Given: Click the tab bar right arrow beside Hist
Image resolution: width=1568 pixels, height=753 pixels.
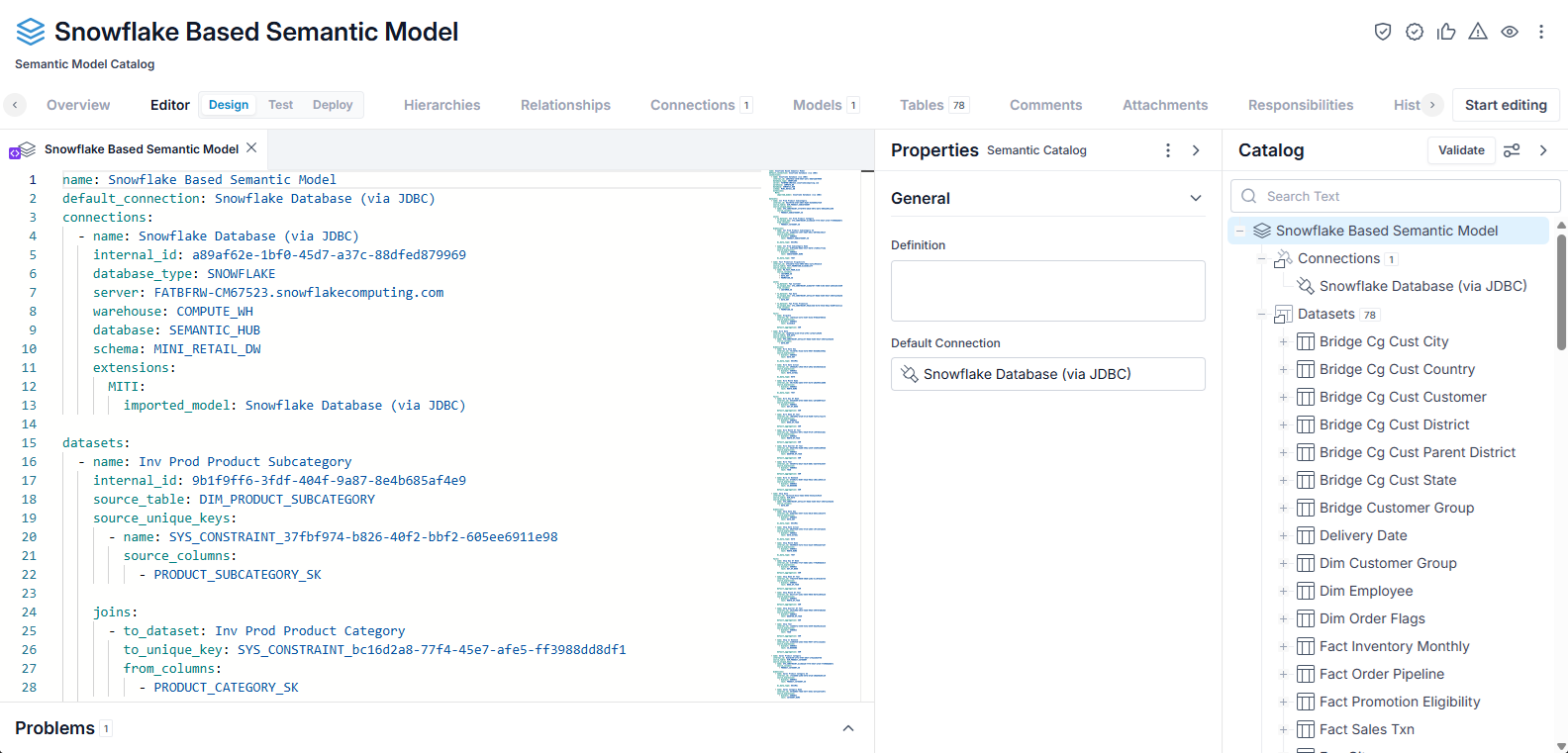Looking at the screenshot, I should [x=1432, y=105].
